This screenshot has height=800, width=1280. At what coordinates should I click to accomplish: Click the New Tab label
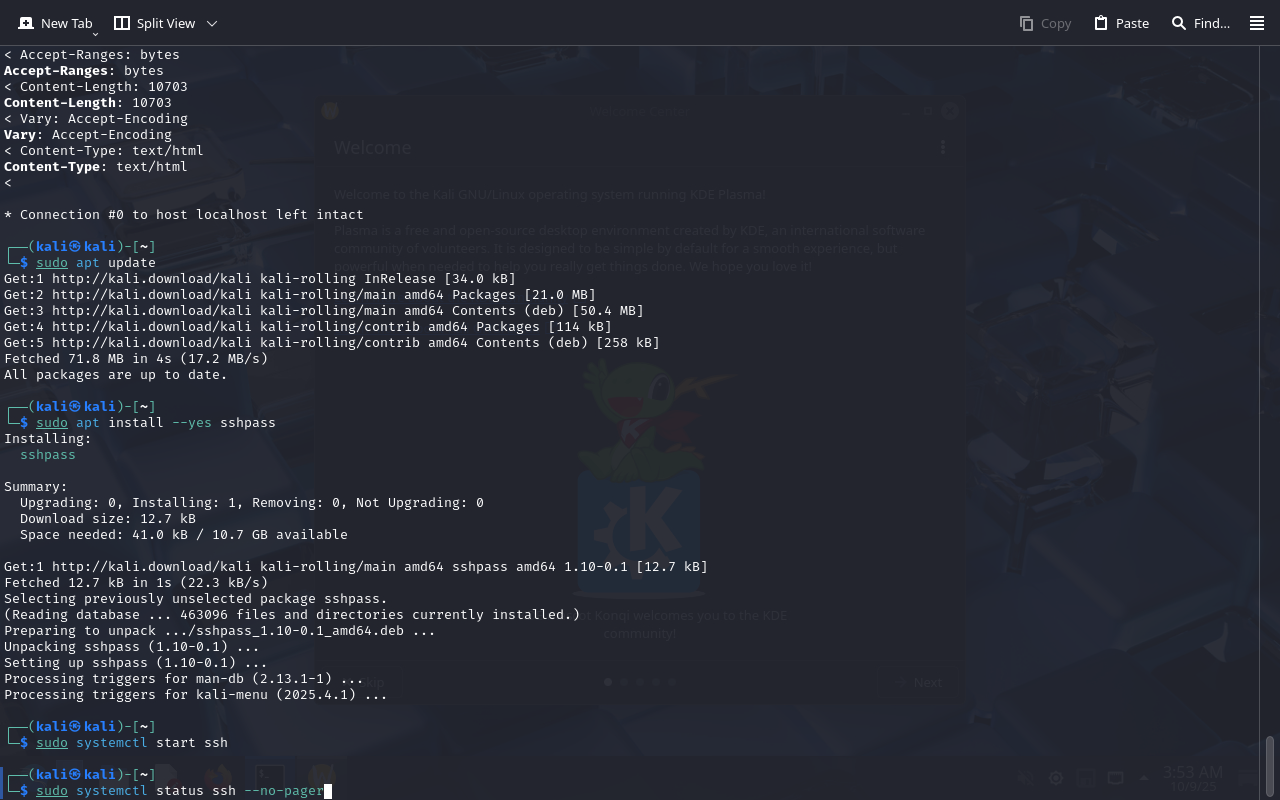66,23
